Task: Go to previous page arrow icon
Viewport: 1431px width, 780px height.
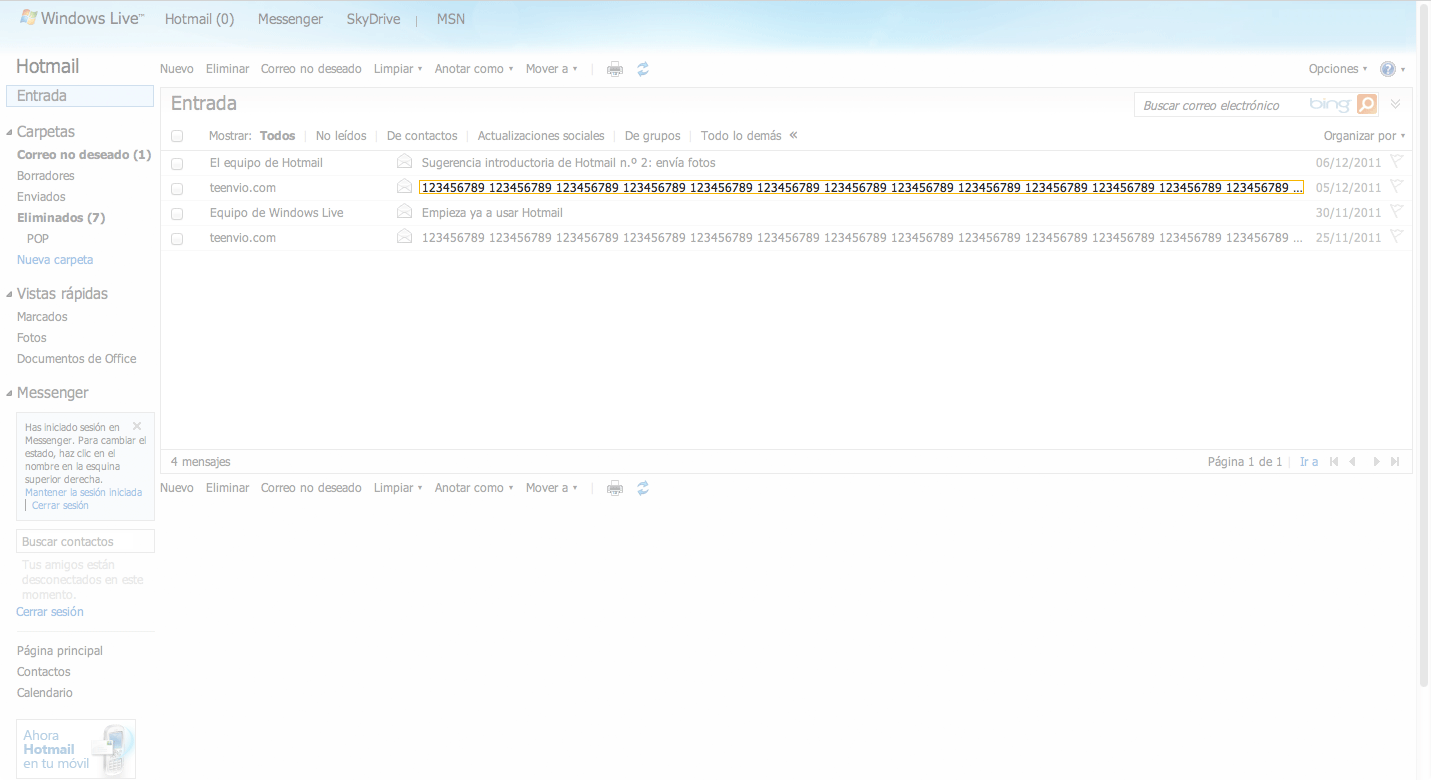Action: pos(1353,462)
